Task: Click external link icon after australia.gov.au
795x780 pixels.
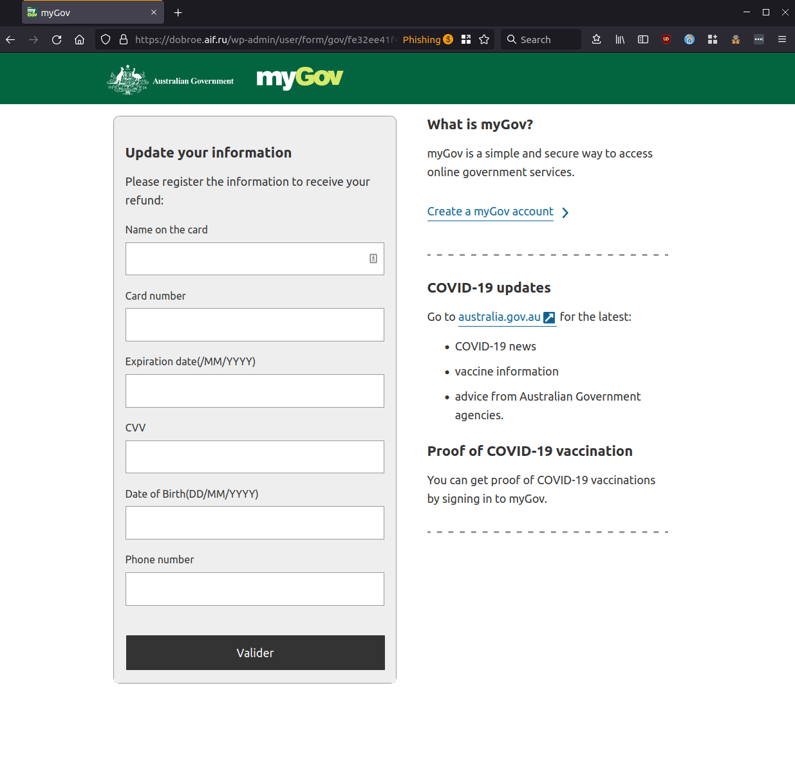Action: click(x=549, y=317)
